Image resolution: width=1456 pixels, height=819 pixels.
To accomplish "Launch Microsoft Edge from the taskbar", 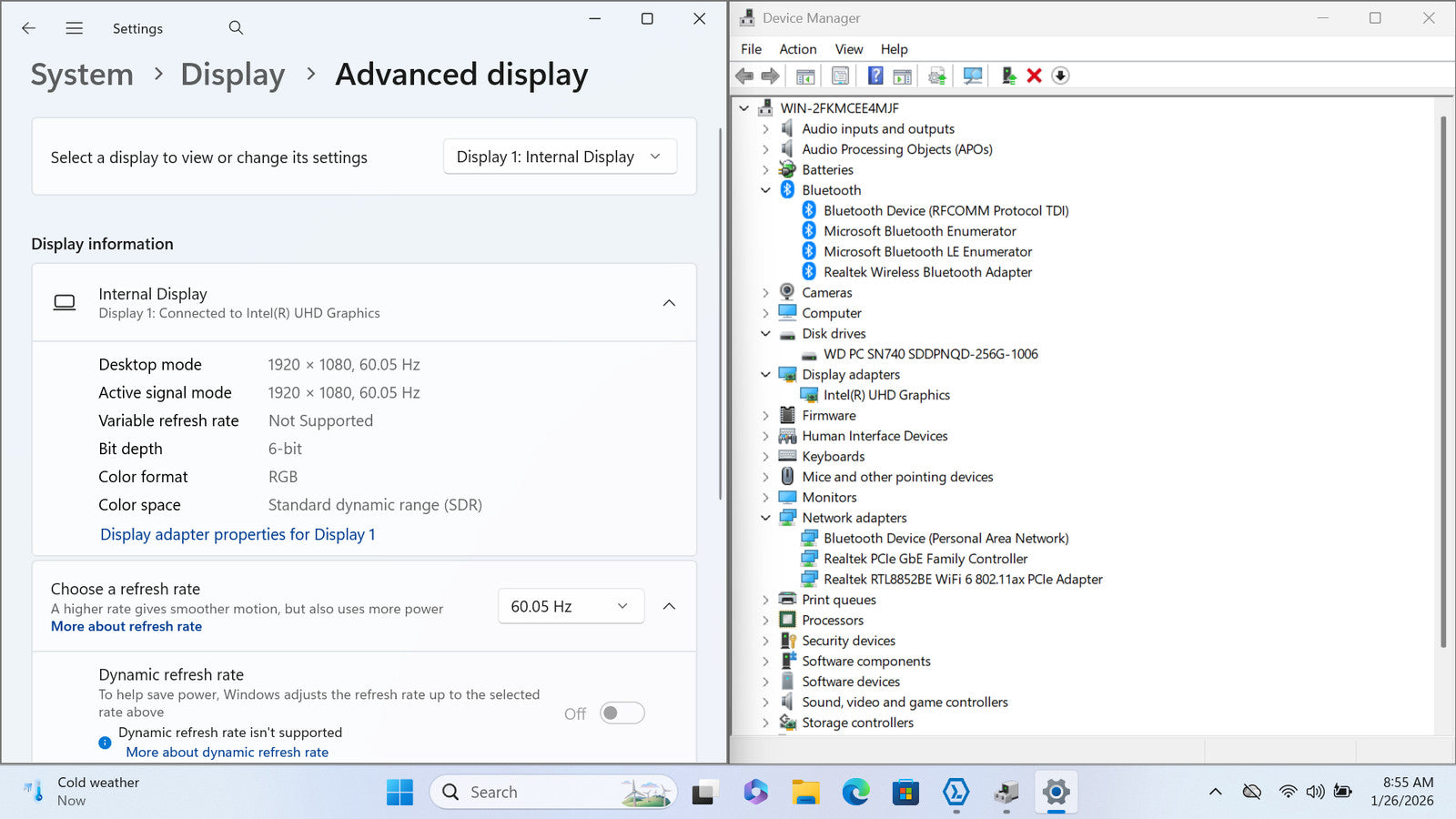I will (855, 793).
